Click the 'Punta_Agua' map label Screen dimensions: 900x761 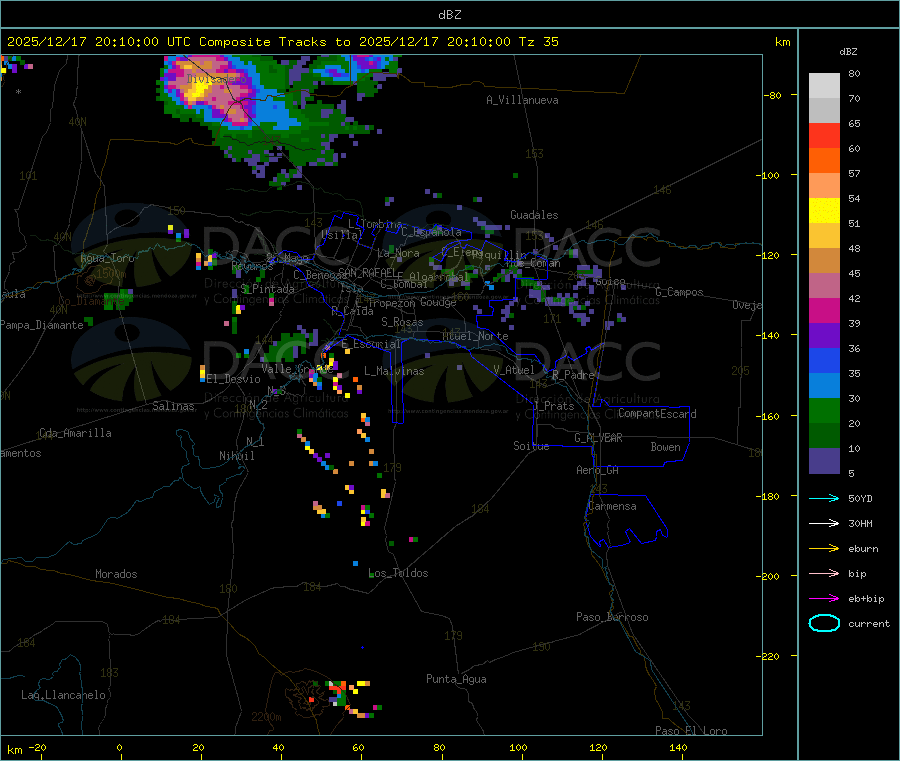(456, 679)
